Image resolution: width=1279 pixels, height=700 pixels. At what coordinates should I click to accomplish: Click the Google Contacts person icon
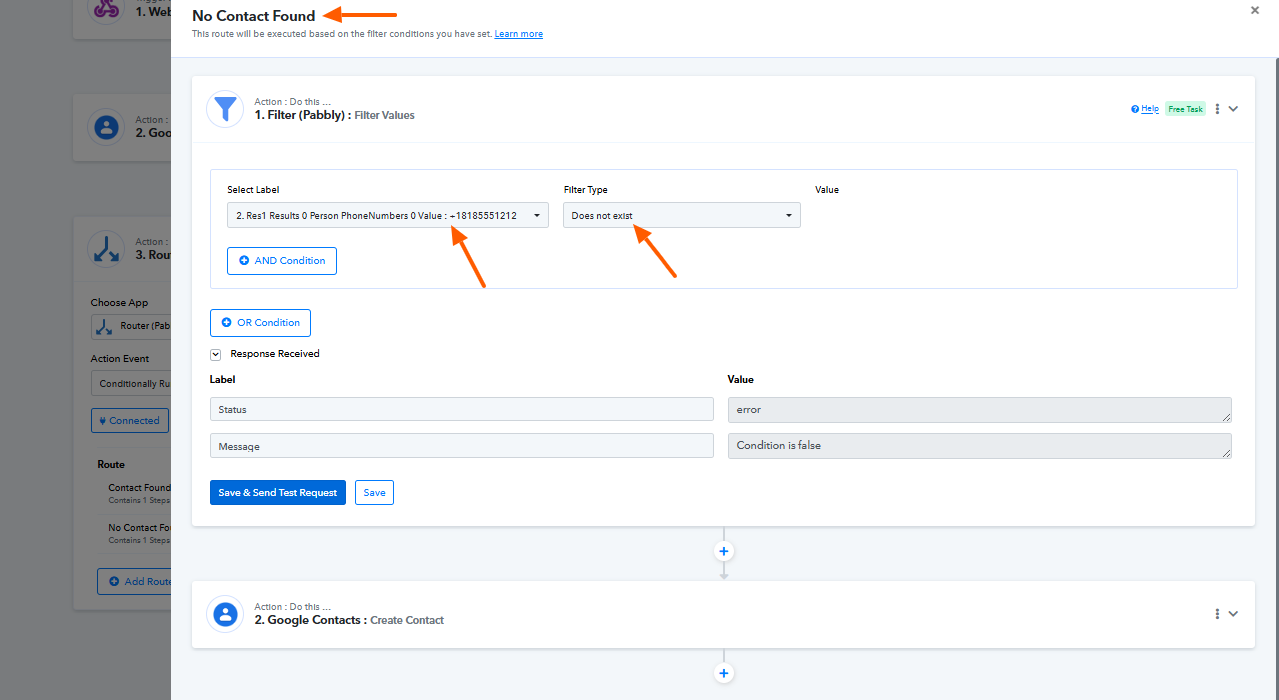(x=225, y=614)
